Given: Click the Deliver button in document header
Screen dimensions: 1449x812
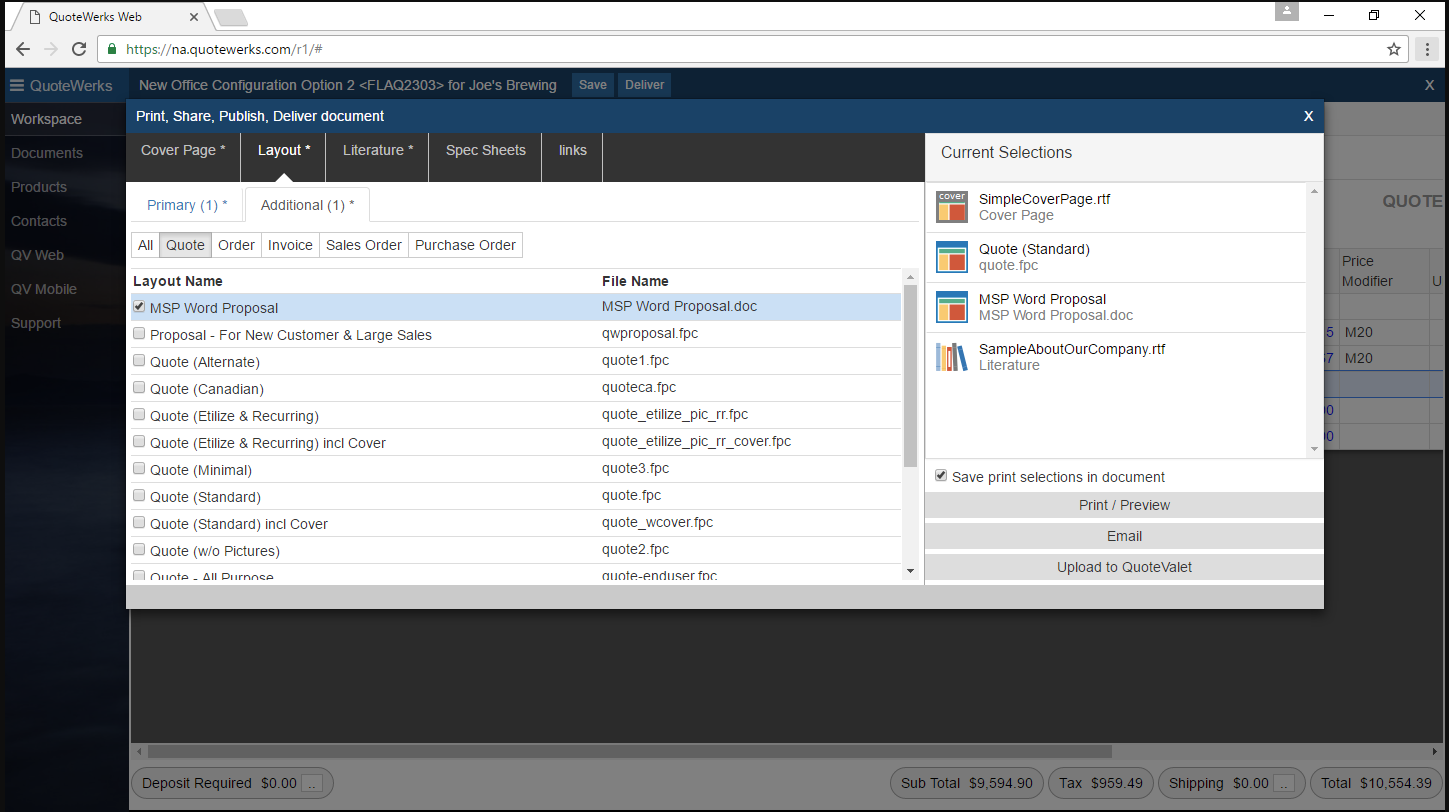Looking at the screenshot, I should click(645, 85).
